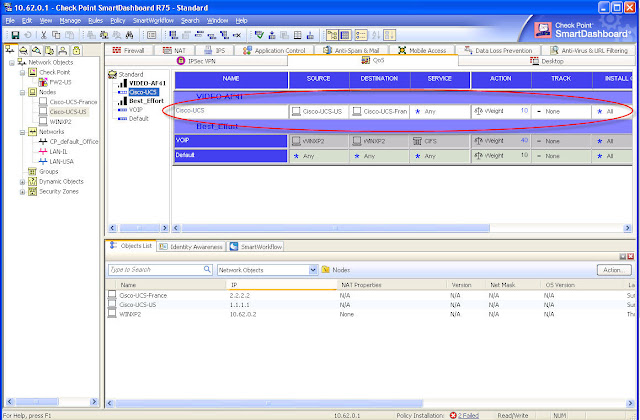The width and height of the screenshot is (640, 420).
Task: Switch to the NAT tab
Action: pos(174,50)
